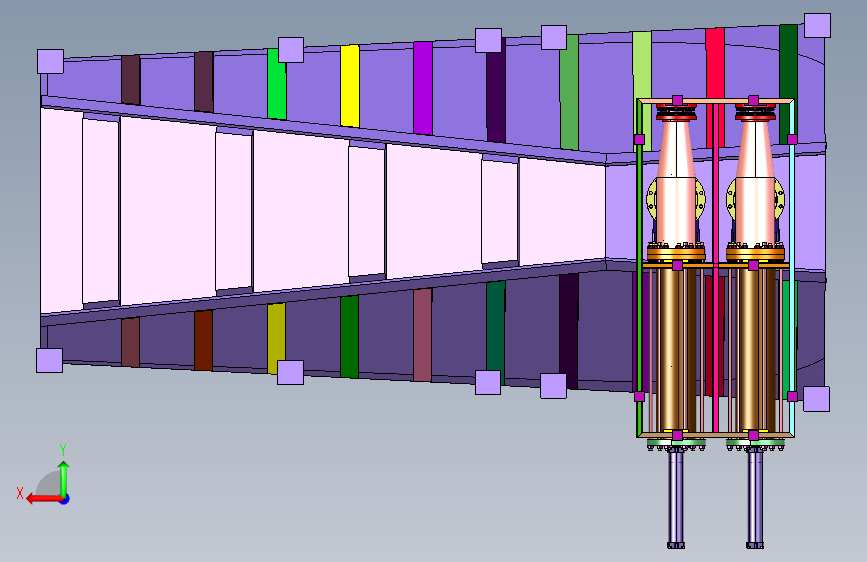Screen dimensions: 867x562
Task: Select the bright green stiffener on upper panel
Action: [276, 84]
